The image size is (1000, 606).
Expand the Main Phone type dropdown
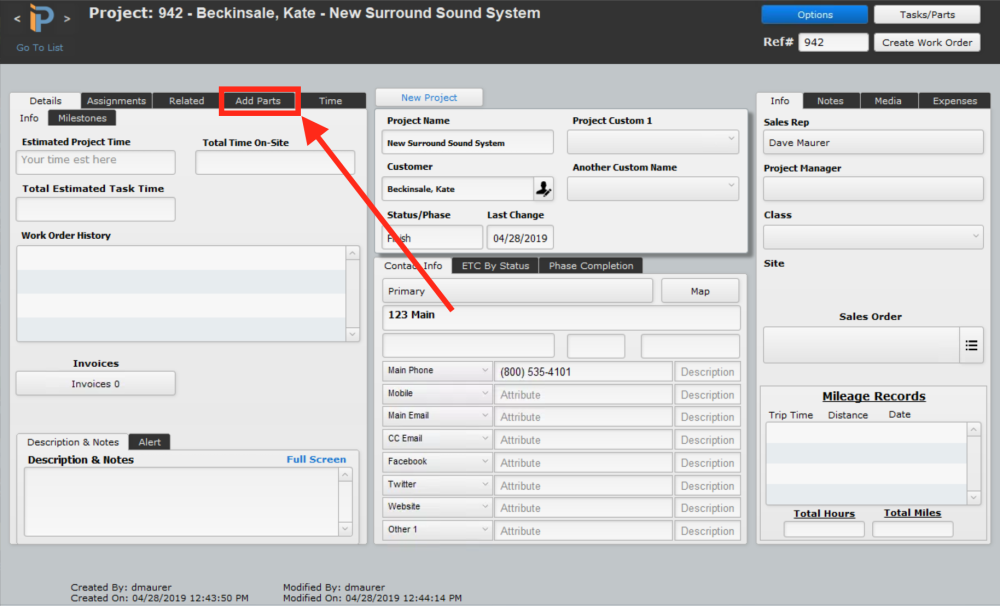(438, 371)
